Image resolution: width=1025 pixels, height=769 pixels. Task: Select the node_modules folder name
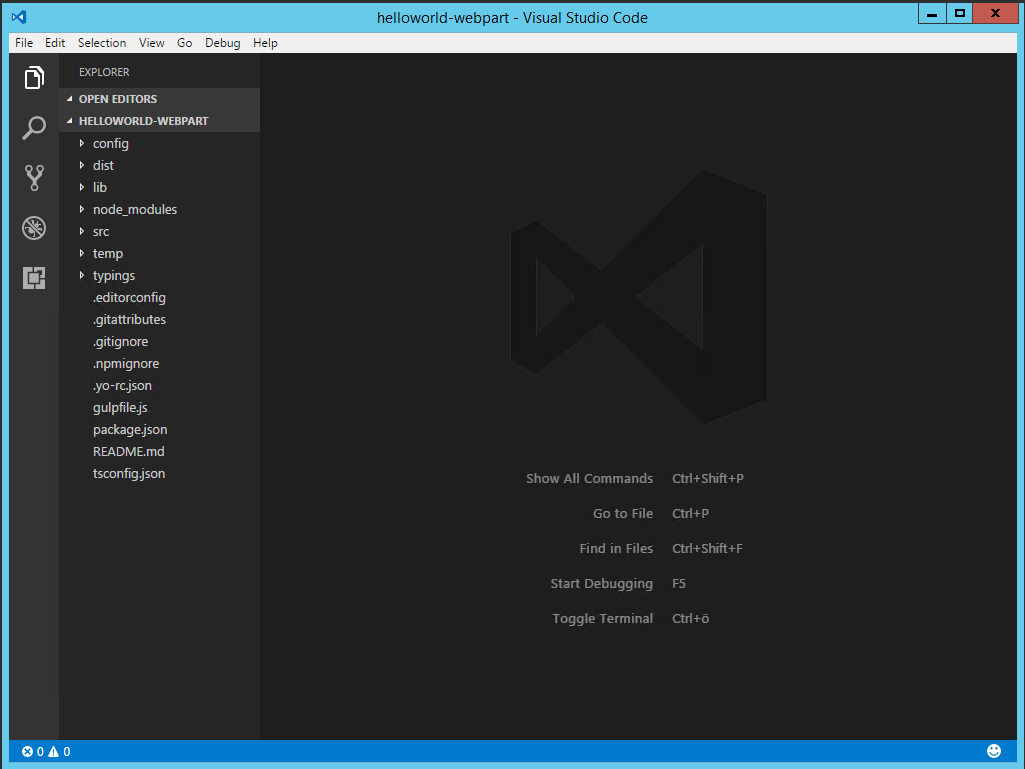(x=135, y=210)
